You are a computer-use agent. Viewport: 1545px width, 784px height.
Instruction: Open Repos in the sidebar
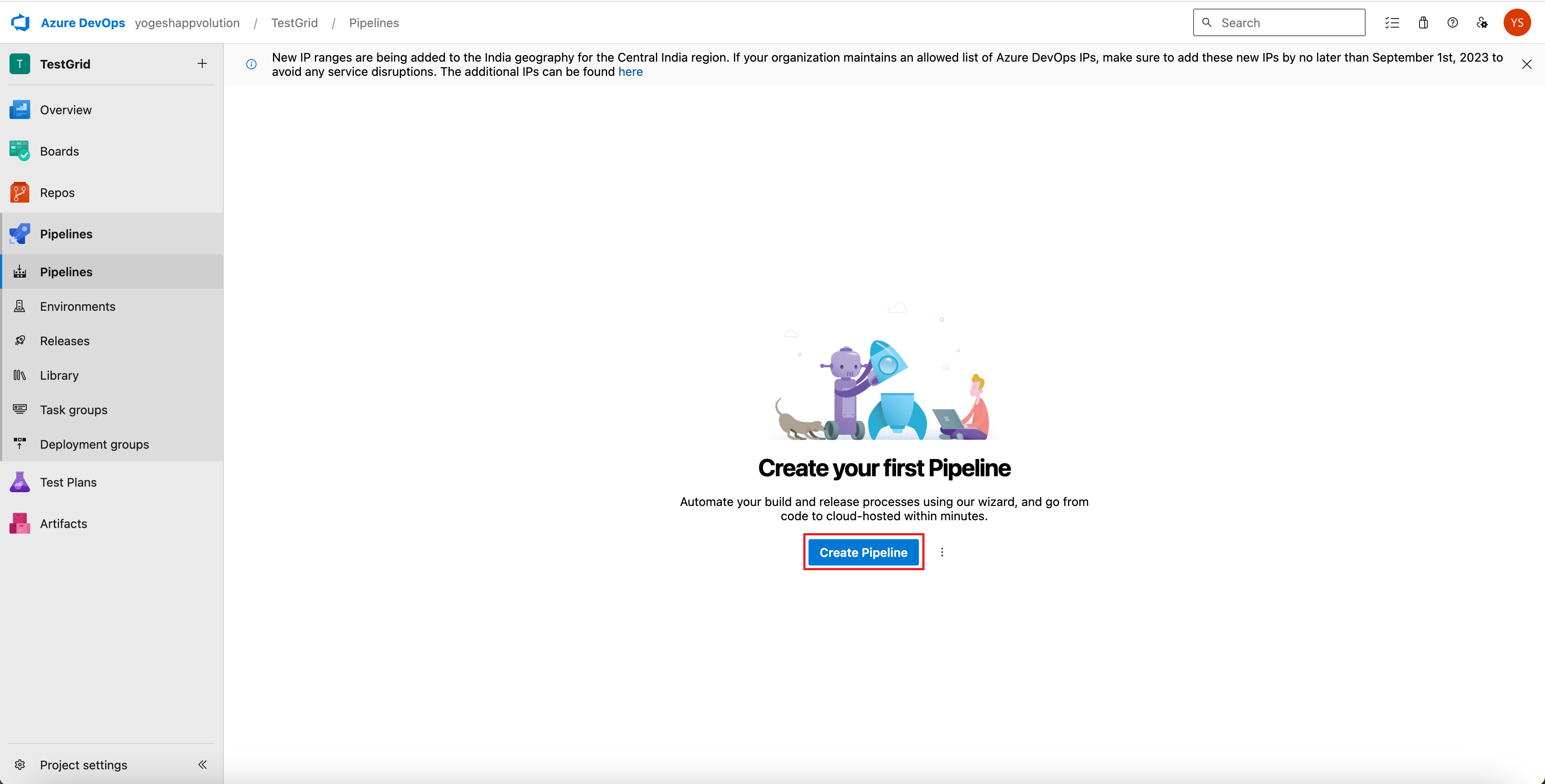[x=112, y=192]
